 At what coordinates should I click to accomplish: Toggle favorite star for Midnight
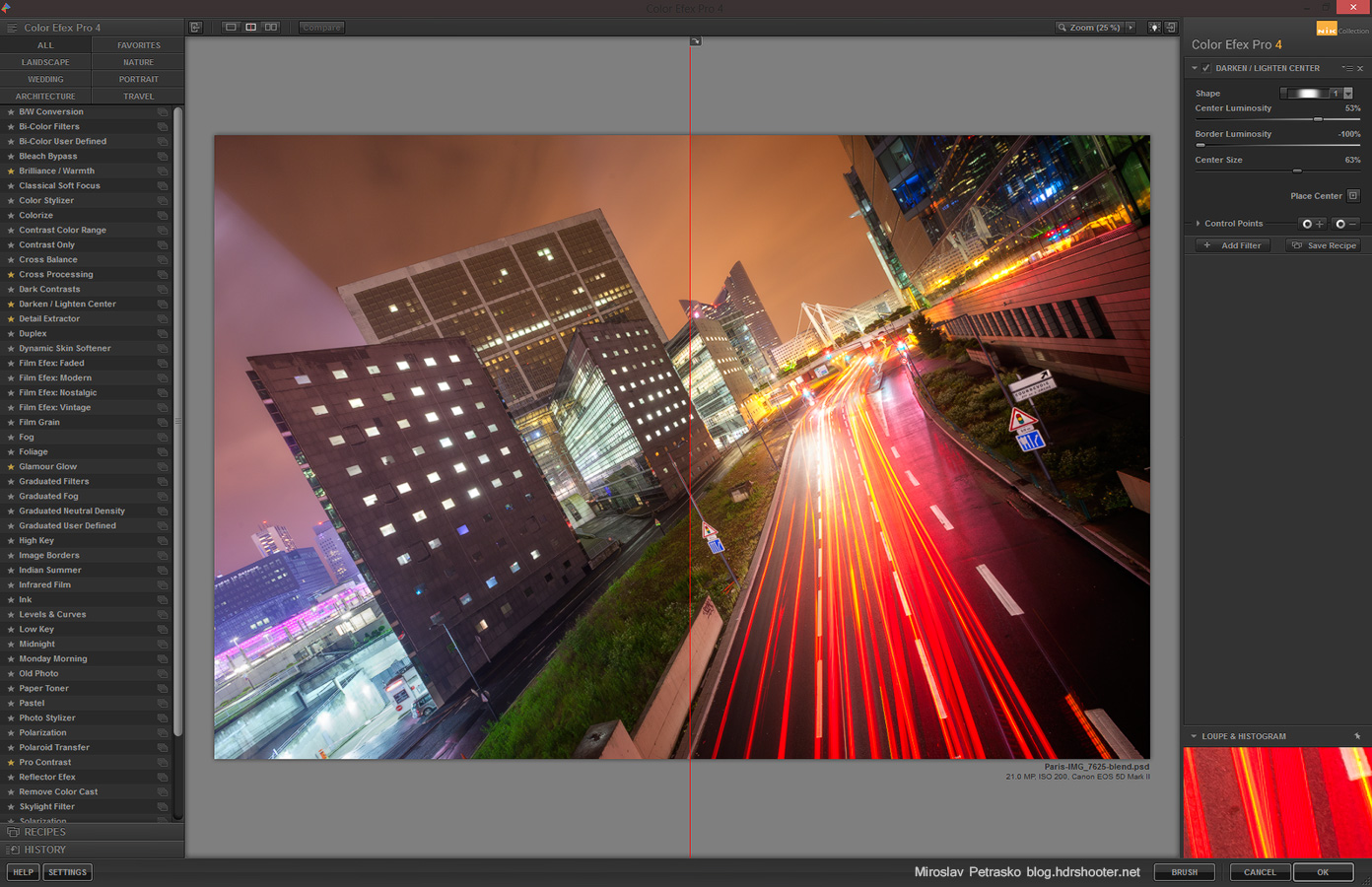11,644
